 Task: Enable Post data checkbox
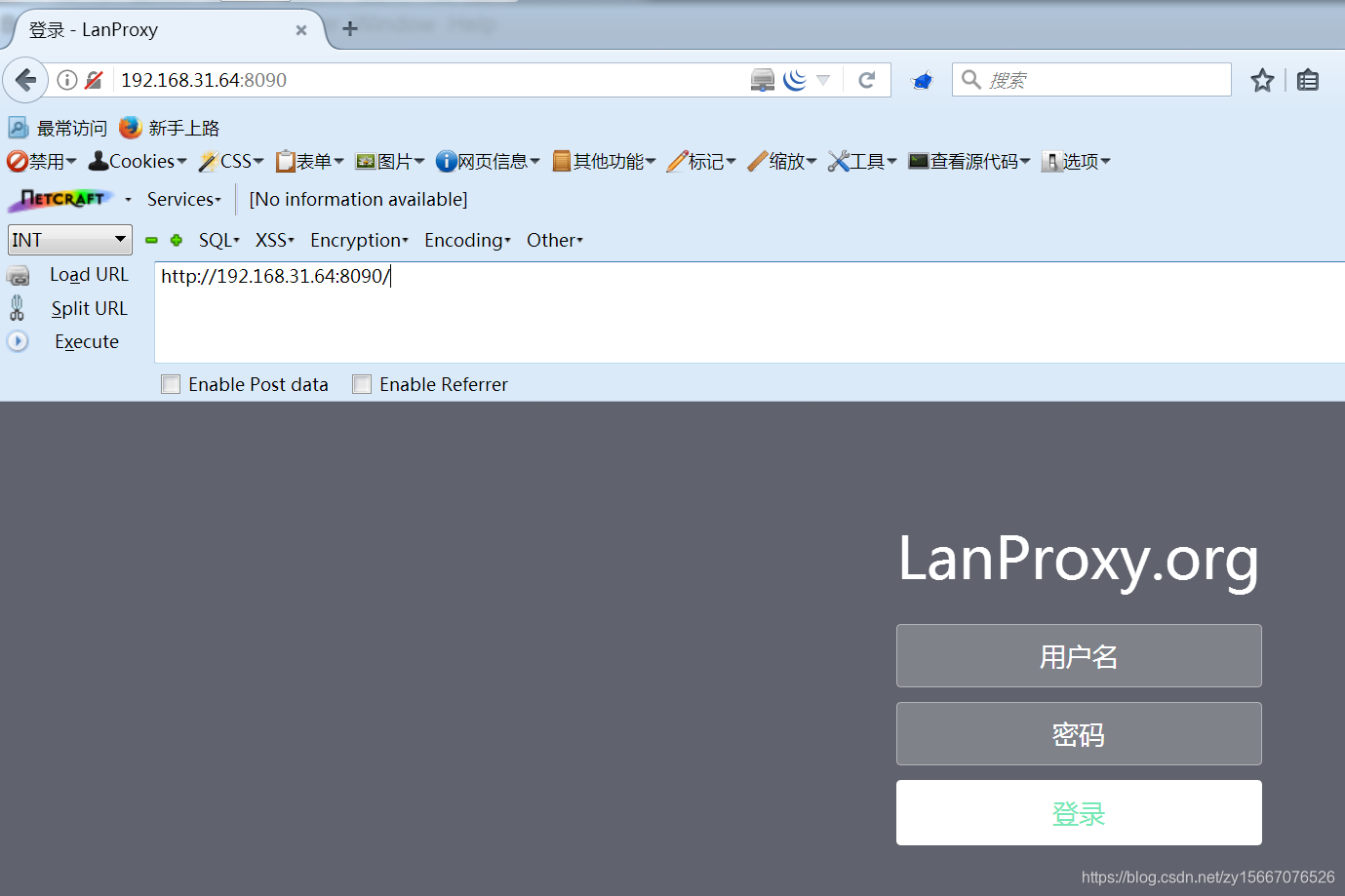point(171,384)
